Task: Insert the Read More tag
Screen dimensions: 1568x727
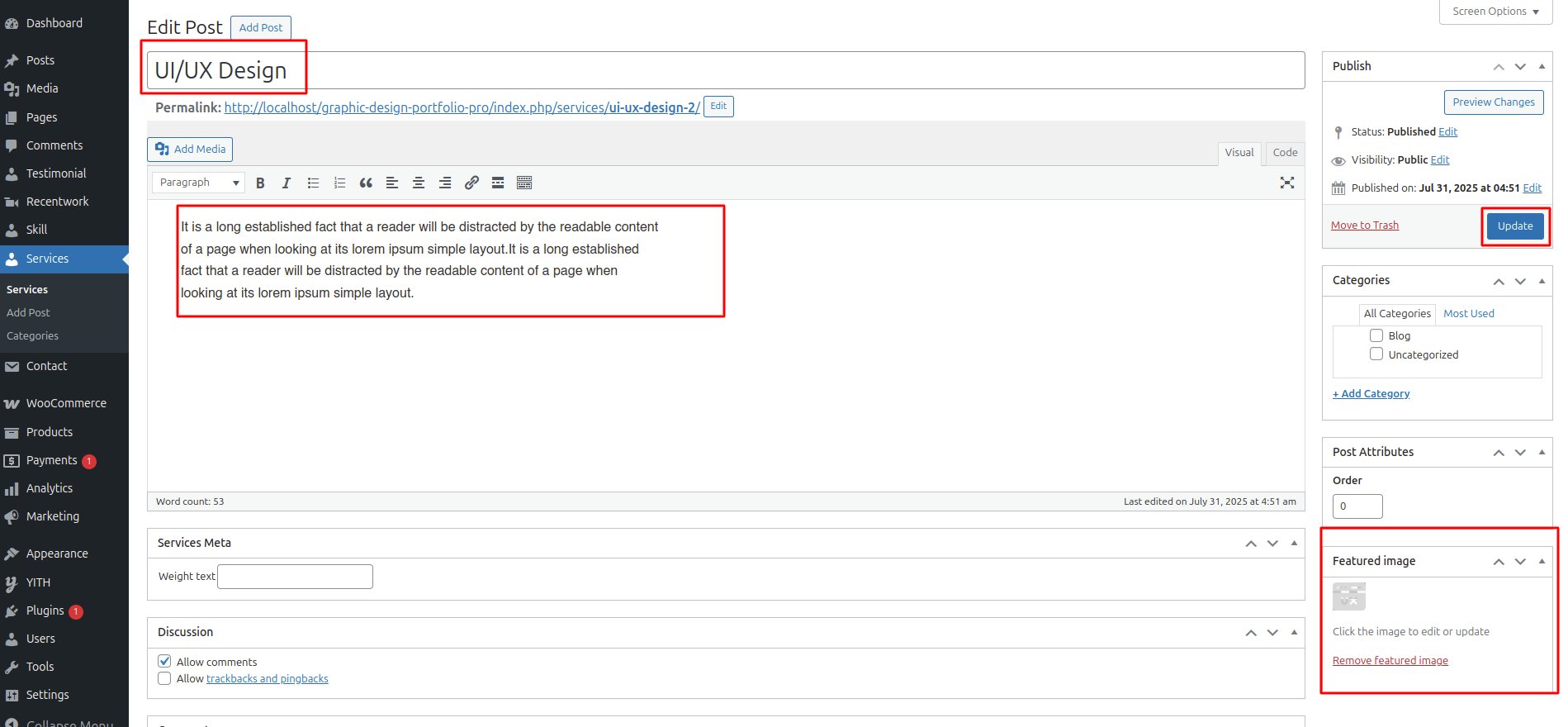Action: coord(498,183)
